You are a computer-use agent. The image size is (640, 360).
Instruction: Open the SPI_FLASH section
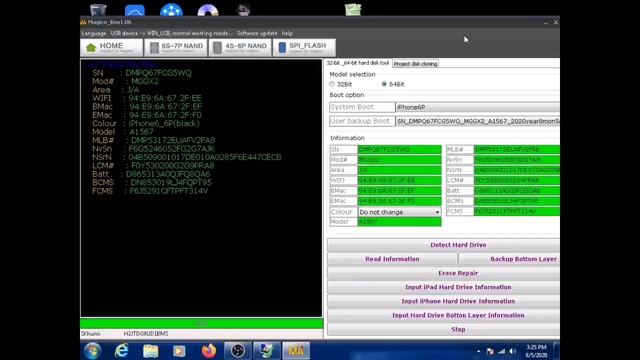[304, 47]
